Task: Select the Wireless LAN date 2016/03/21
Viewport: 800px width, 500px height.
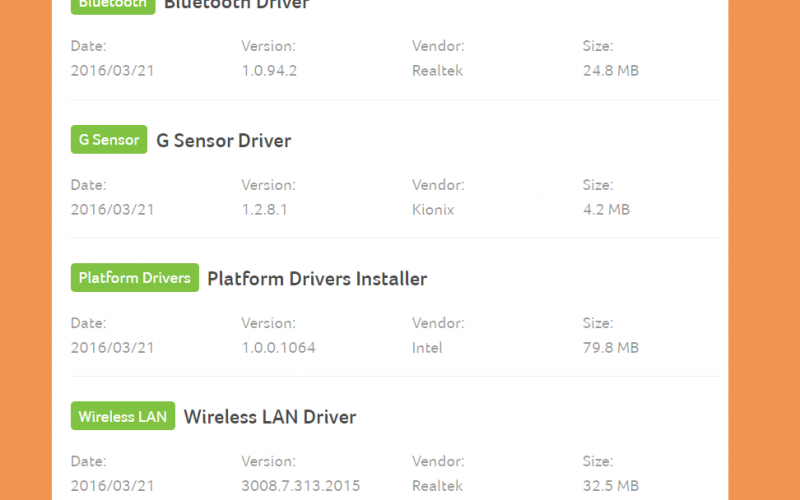Action: tap(112, 486)
